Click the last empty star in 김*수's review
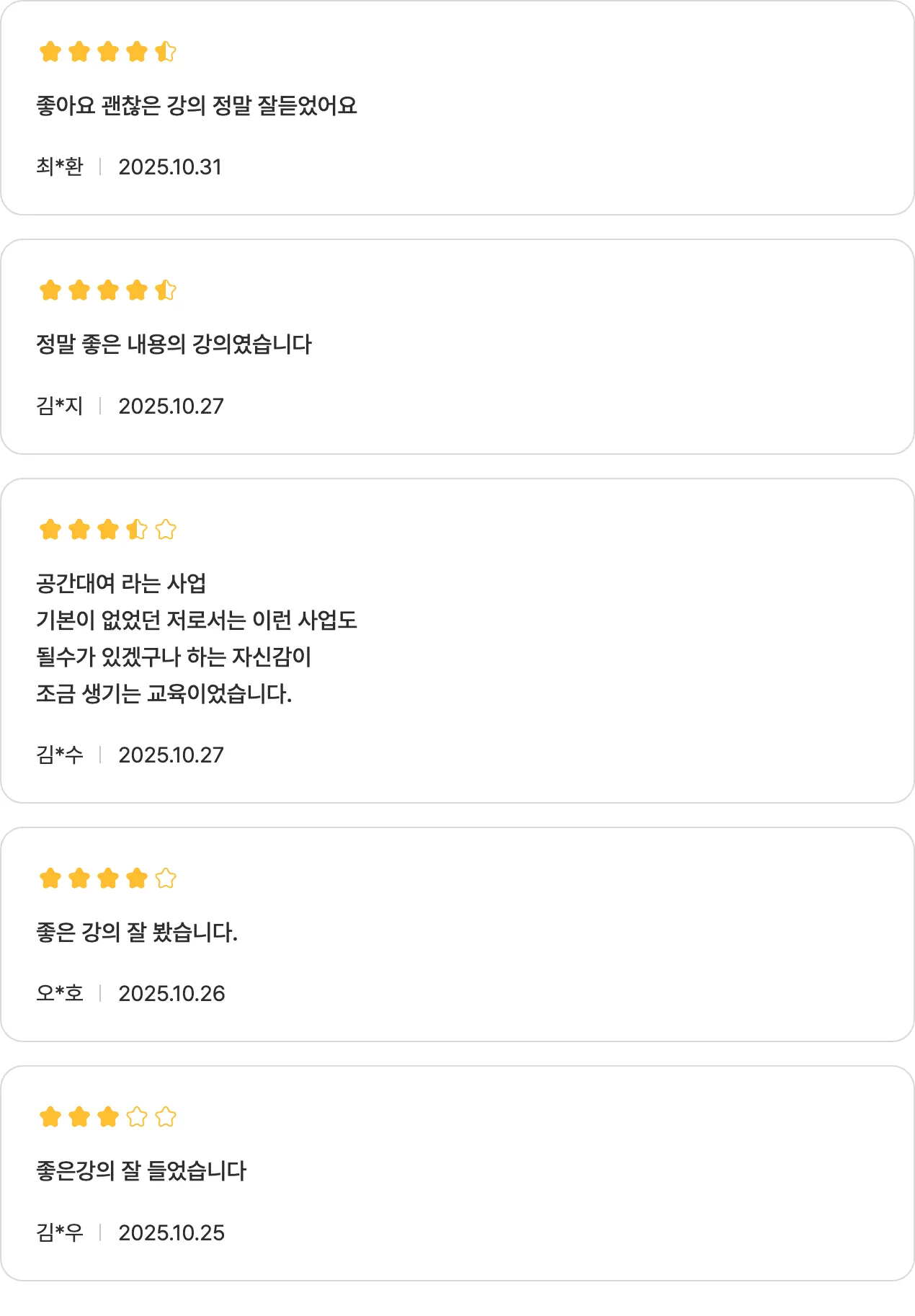Screen dimensions: 915x1316 coord(166,530)
